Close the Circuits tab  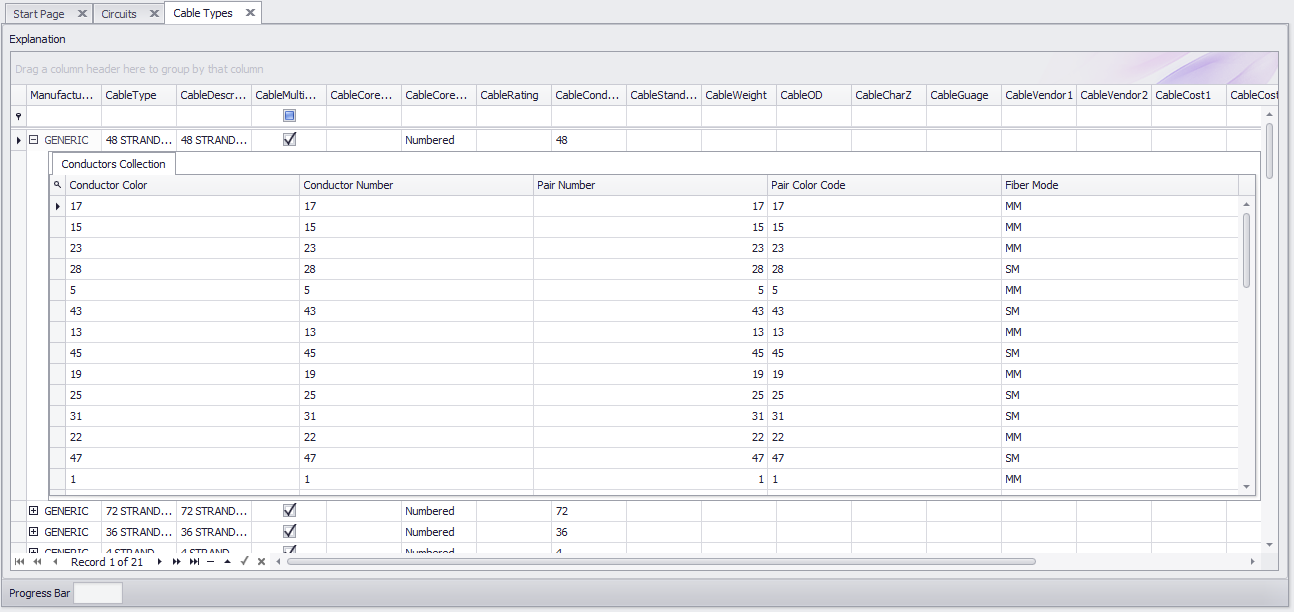154,14
